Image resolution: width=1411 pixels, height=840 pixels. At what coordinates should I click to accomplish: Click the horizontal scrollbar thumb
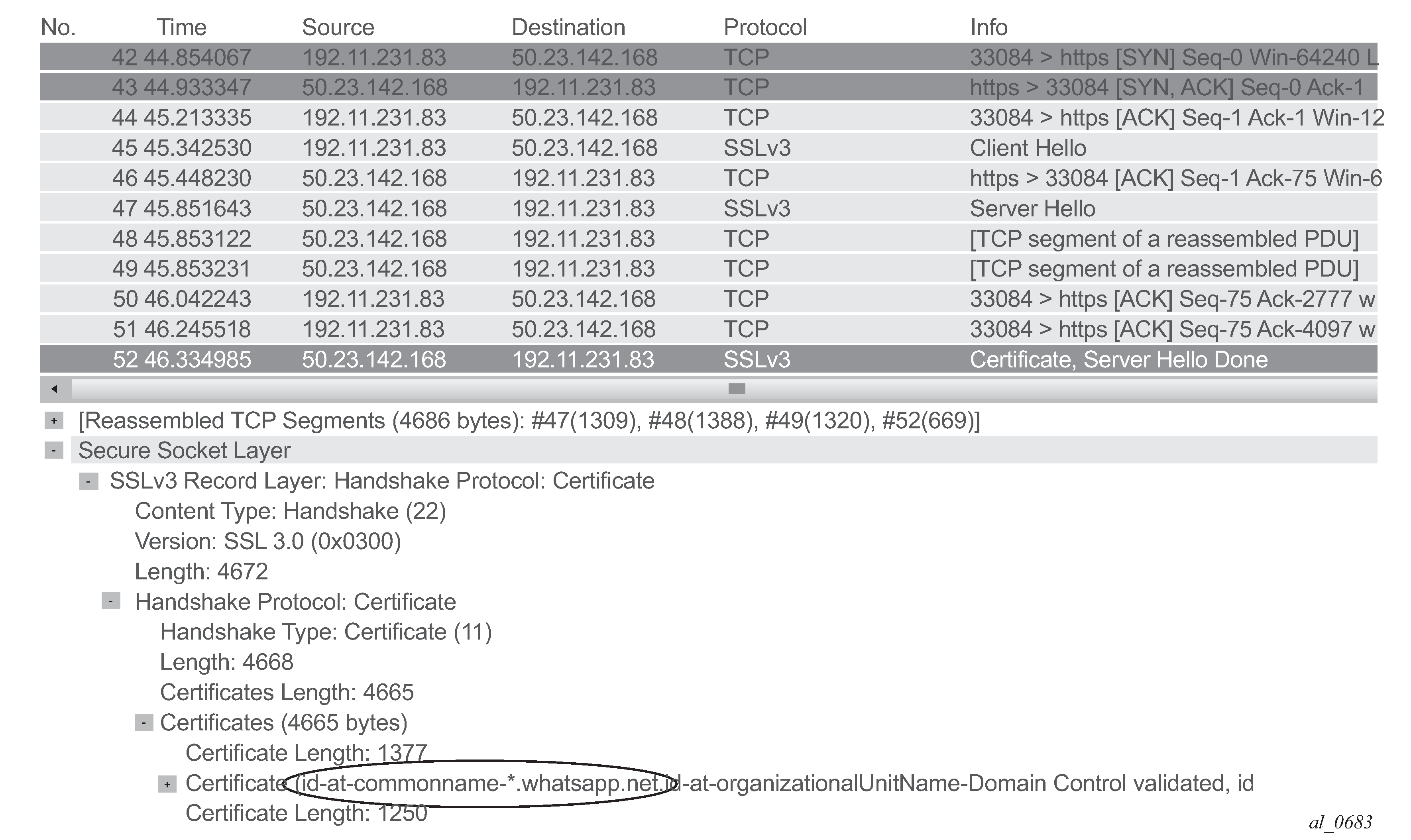pyautogui.click(x=737, y=389)
